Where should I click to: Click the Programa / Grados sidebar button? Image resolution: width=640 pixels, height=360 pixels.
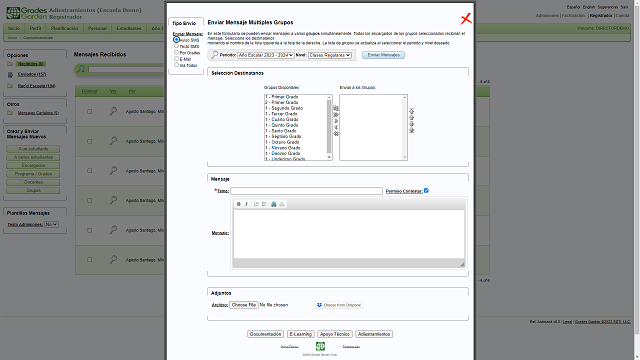click(x=33, y=174)
